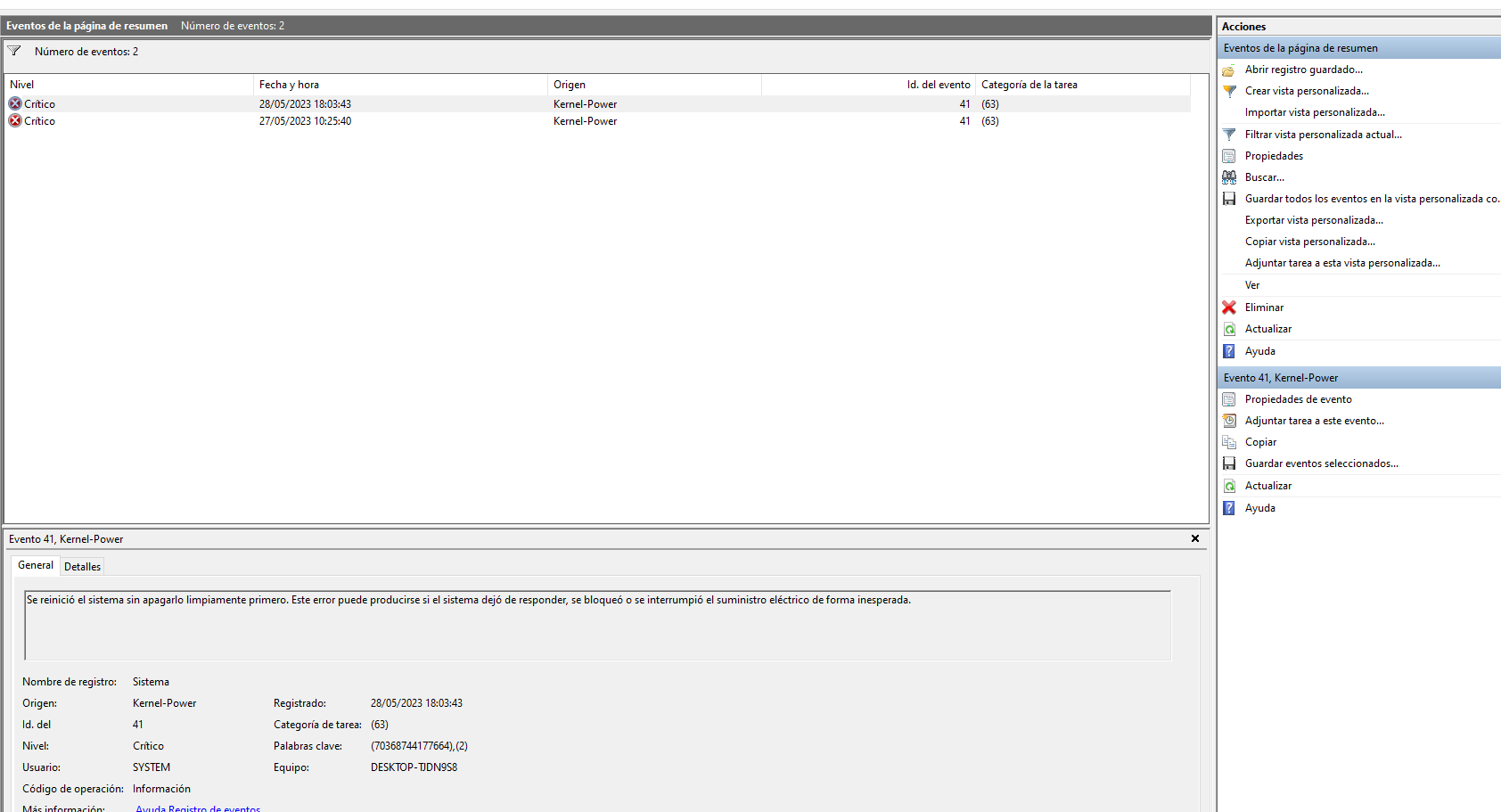Click the Copiar icon in Evento 41 section
1501x812 pixels.
(1229, 442)
